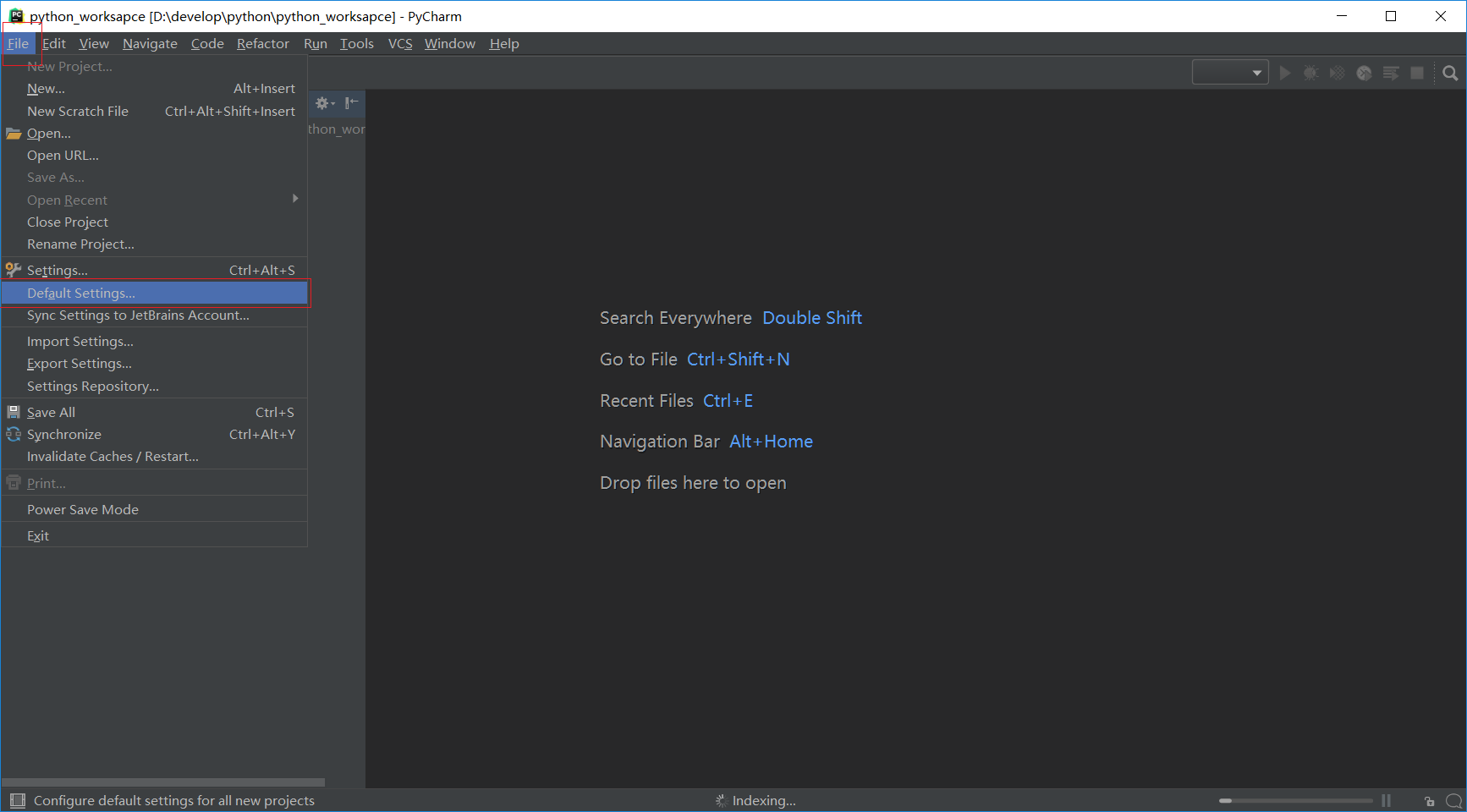Select Invalidate Caches / Restart...

coord(155,456)
